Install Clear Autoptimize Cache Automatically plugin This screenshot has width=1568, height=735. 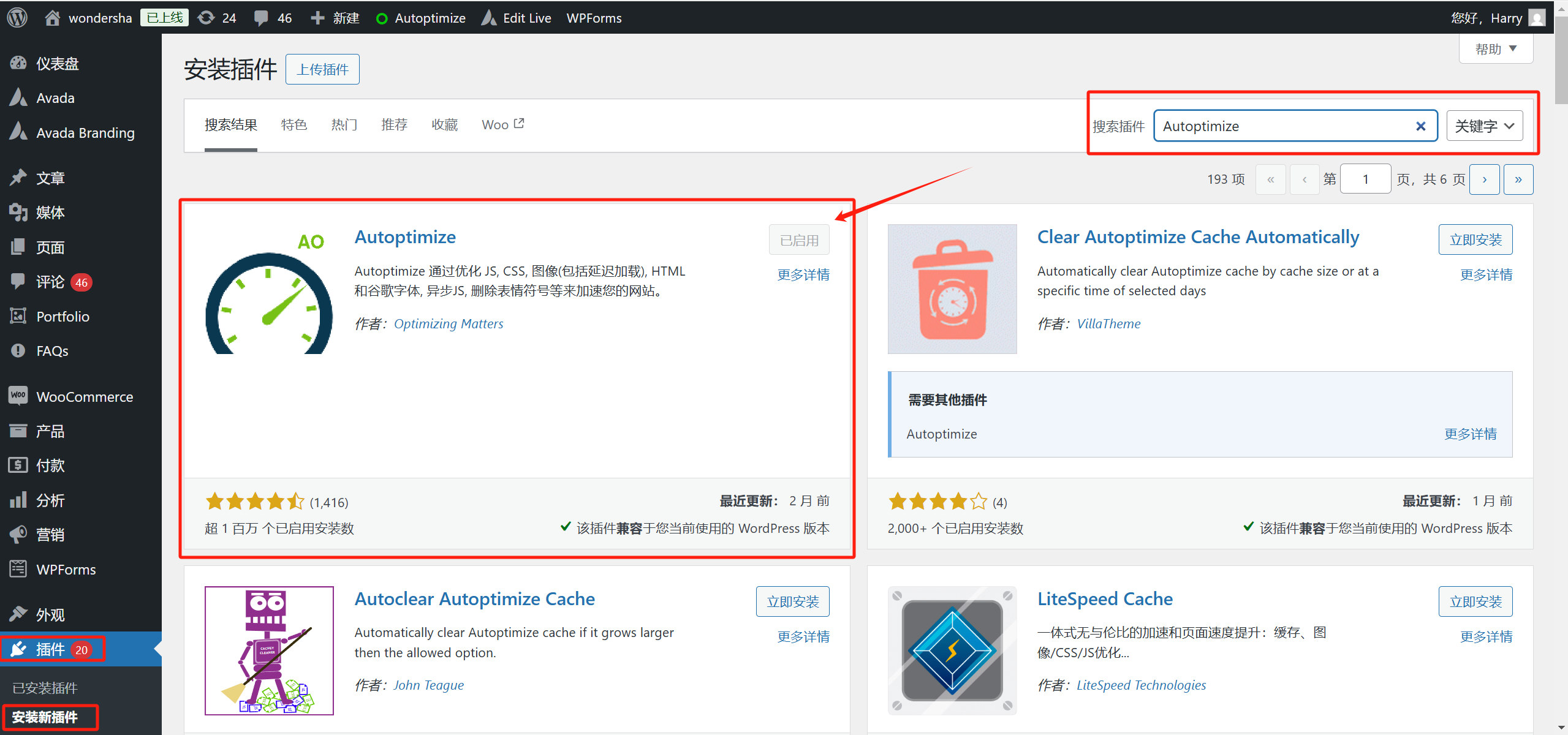pyautogui.click(x=1475, y=239)
